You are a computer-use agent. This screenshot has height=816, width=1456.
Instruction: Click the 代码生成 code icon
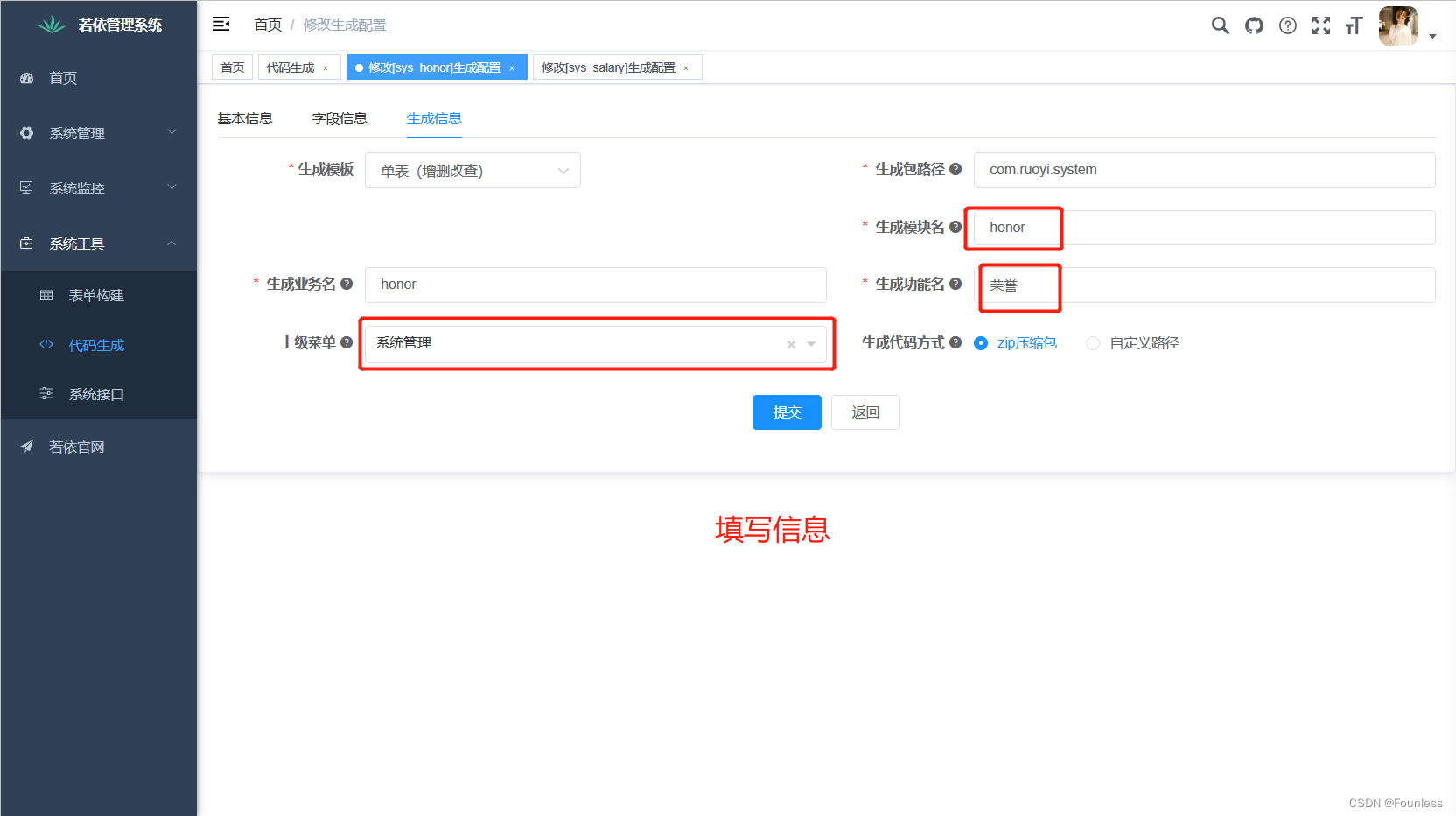(x=46, y=345)
